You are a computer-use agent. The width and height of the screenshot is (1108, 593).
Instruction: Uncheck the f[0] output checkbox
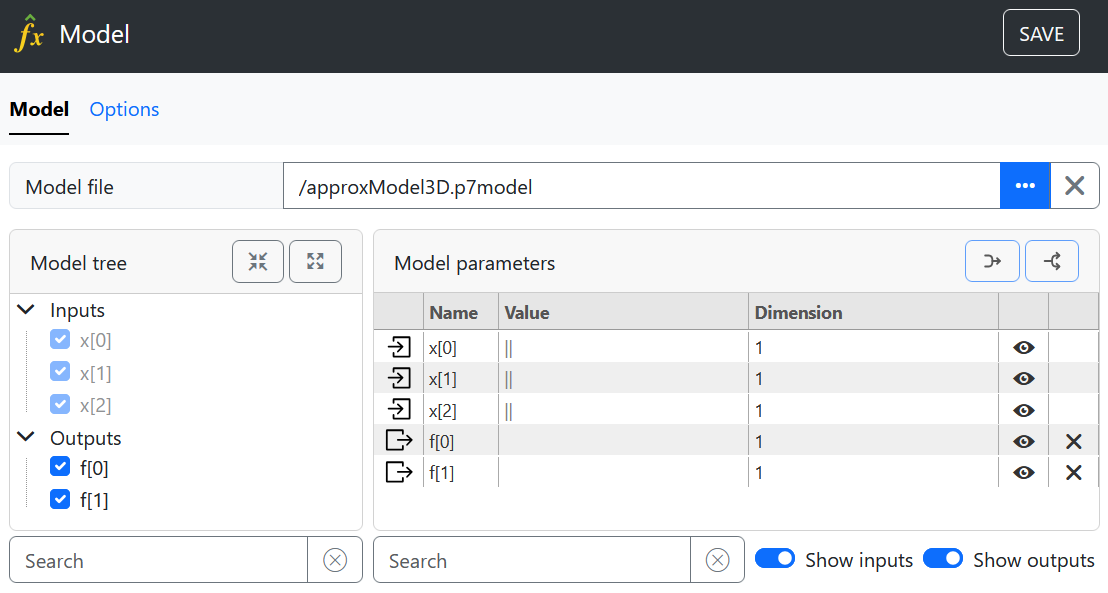(x=60, y=467)
